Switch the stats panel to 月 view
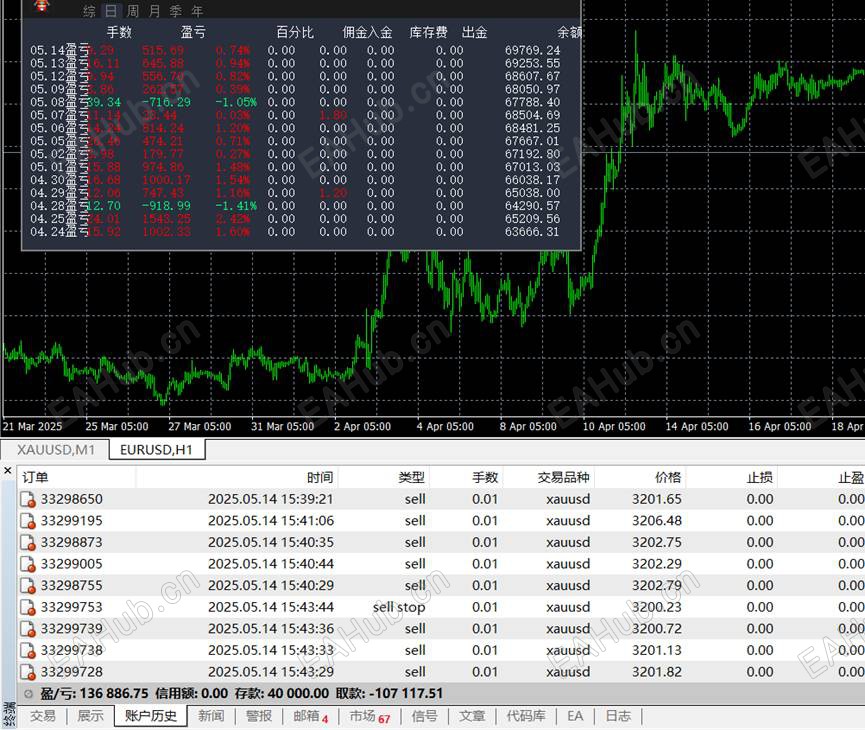The width and height of the screenshot is (865, 730). 155,11
